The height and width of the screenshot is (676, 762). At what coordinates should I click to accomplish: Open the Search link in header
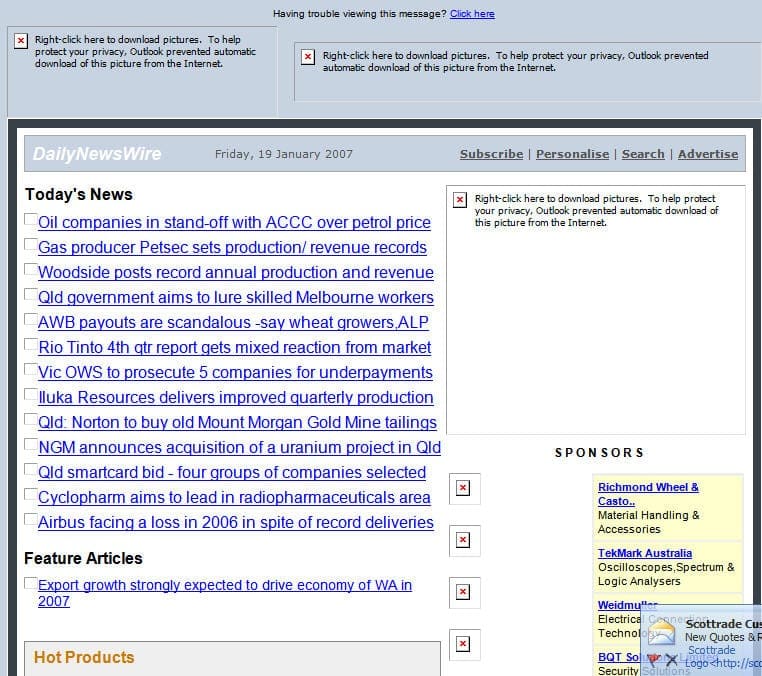643,154
